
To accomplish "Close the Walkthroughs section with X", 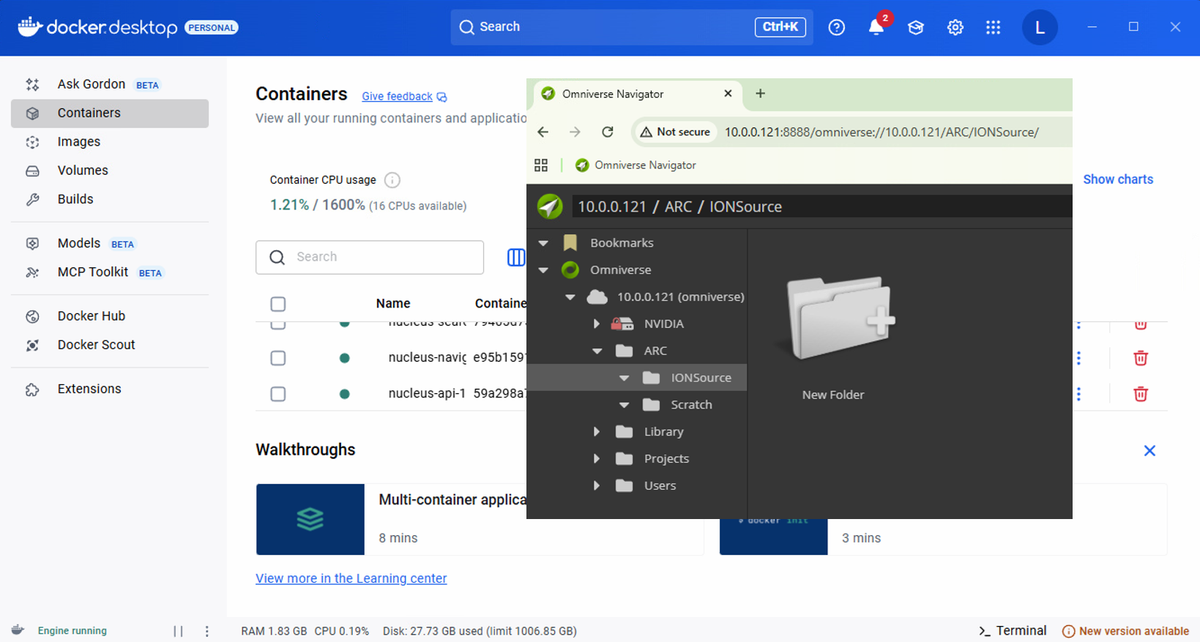I will tap(1149, 451).
